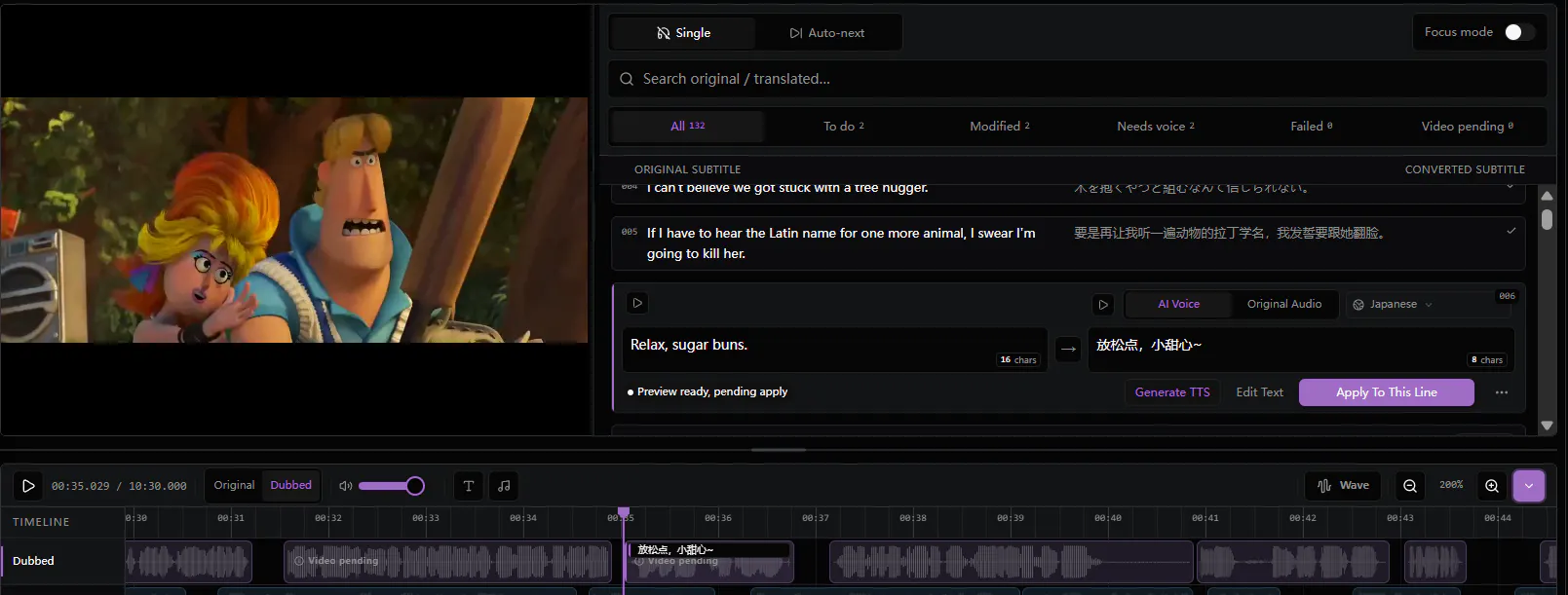Click the globe icon beside Japanese
The image size is (1568, 595).
(1358, 305)
